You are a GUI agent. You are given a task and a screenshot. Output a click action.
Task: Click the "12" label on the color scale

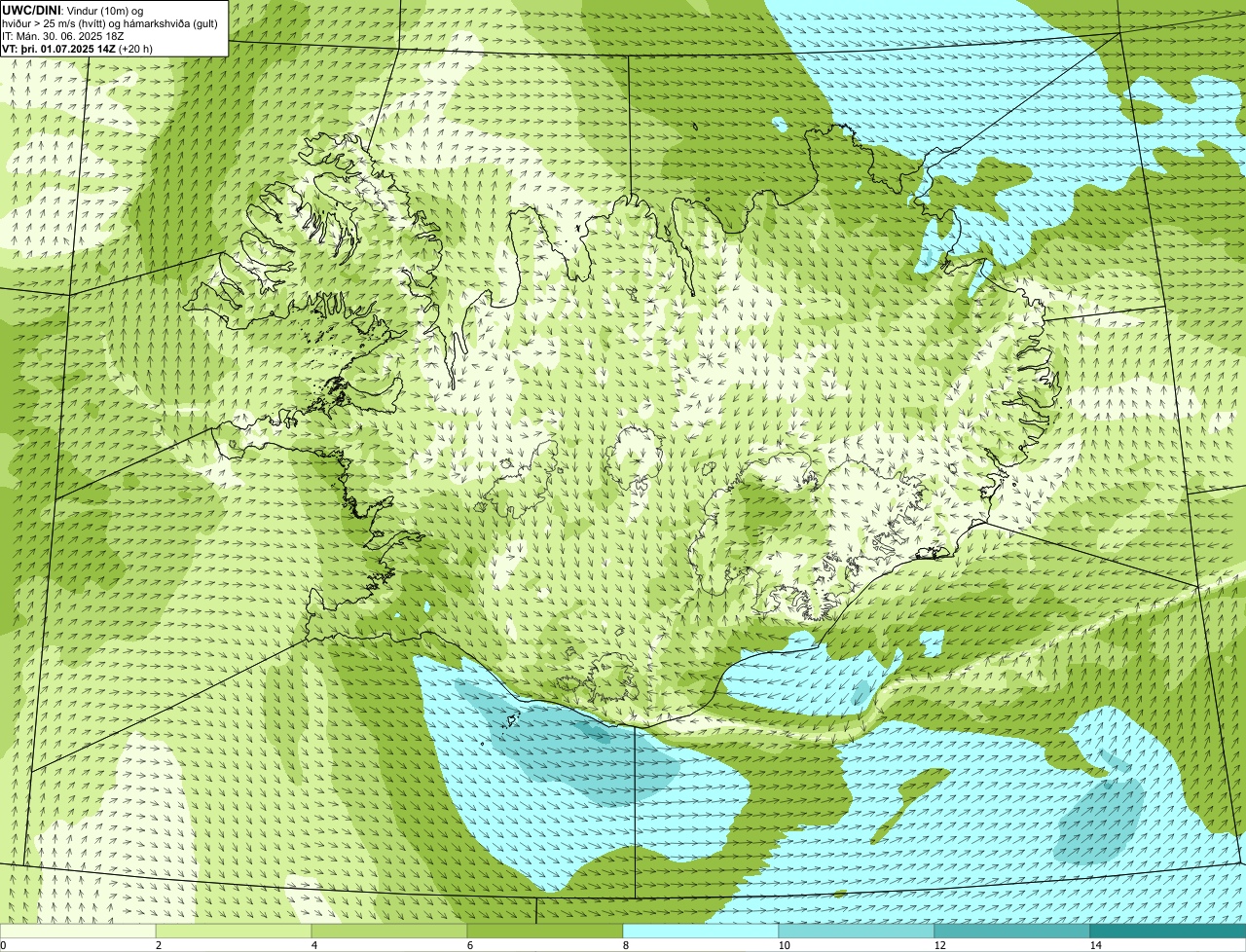coord(939,945)
